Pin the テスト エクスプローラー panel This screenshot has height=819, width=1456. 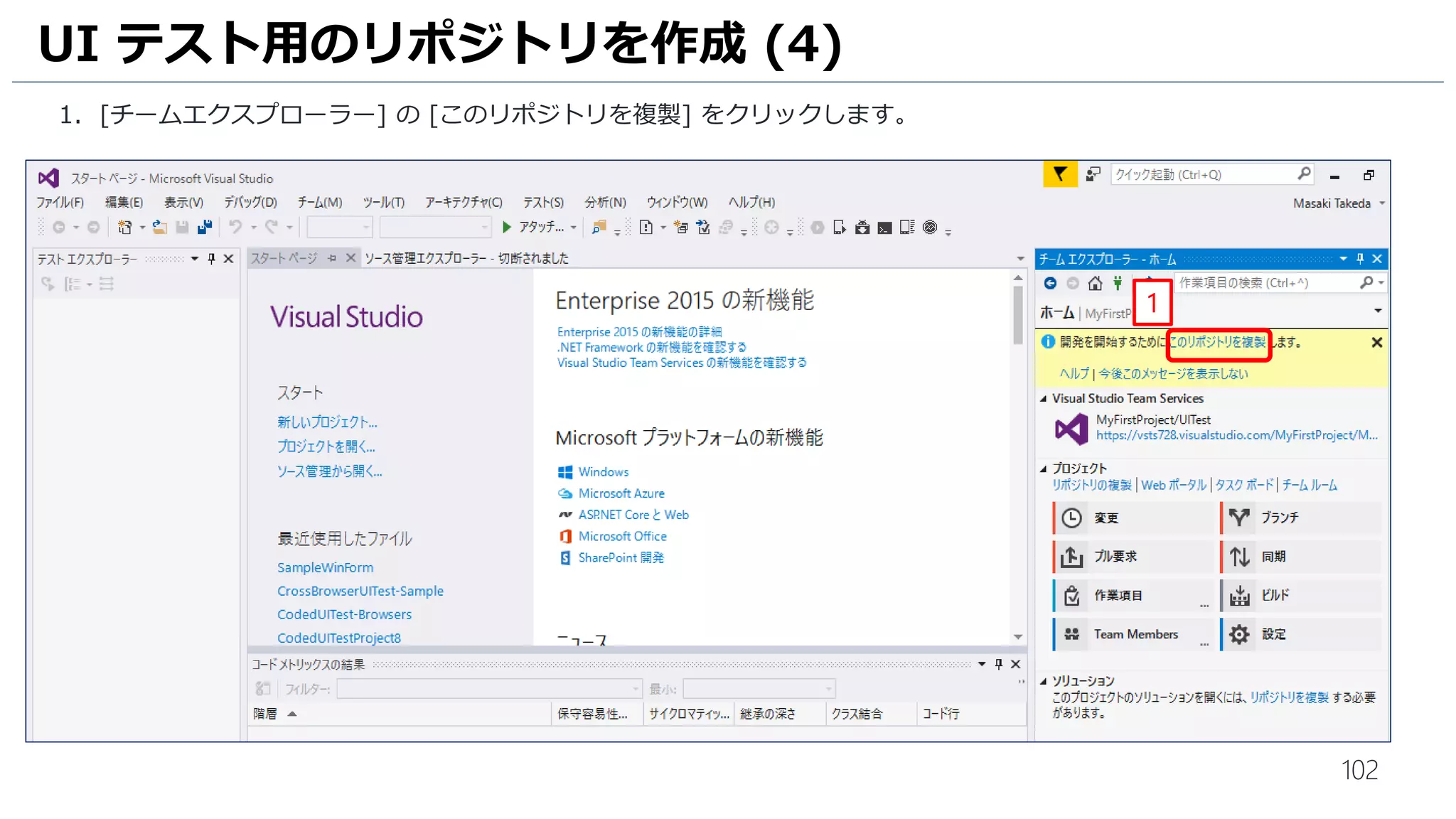click(x=211, y=259)
